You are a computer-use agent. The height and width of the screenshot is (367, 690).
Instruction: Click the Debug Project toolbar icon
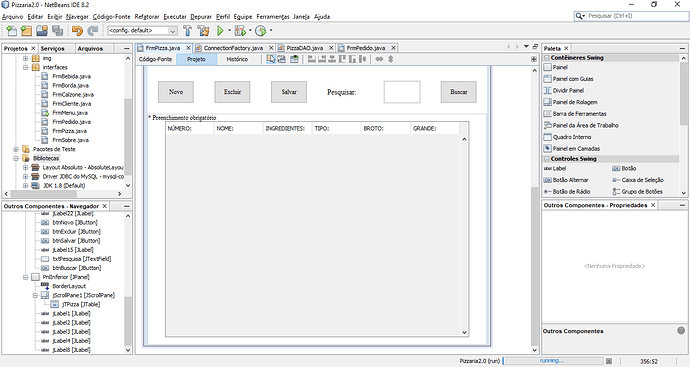240,30
